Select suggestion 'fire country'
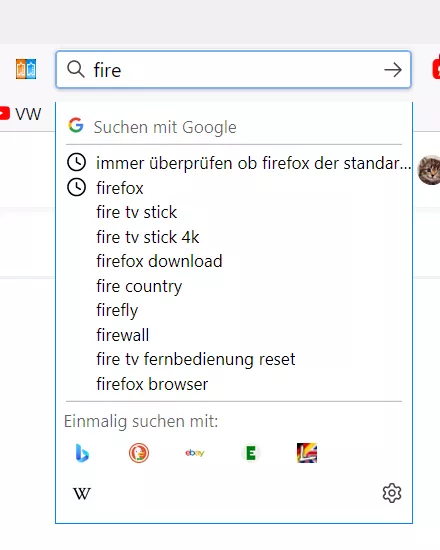This screenshot has width=440, height=550. [234, 286]
